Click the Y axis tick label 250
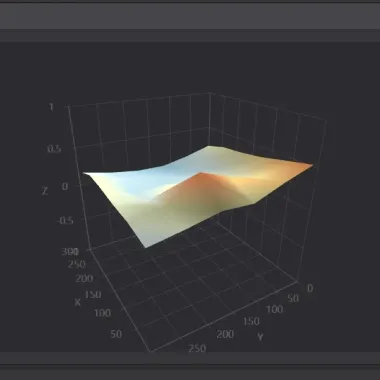380x380 pixels. pos(197,348)
